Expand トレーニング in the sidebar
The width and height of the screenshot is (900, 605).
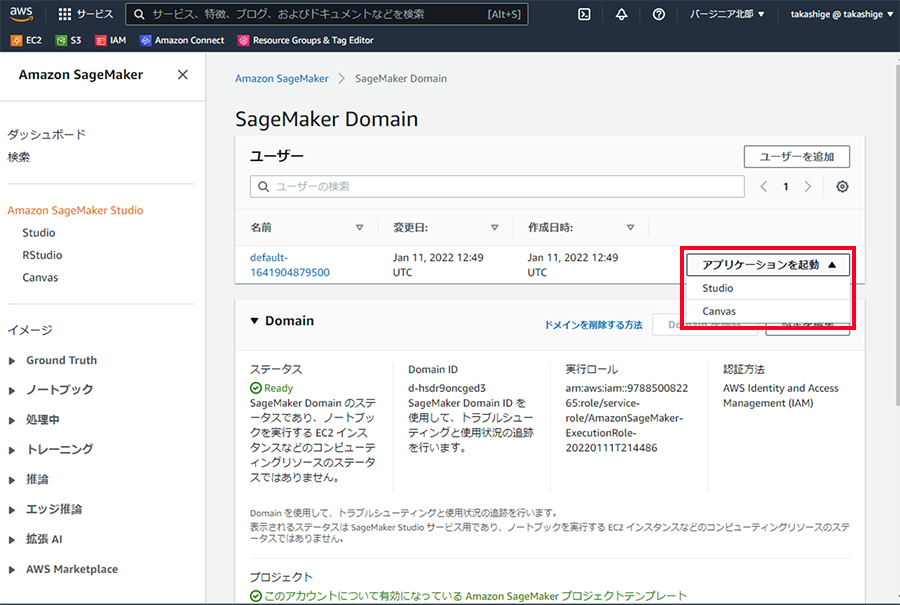[12, 451]
